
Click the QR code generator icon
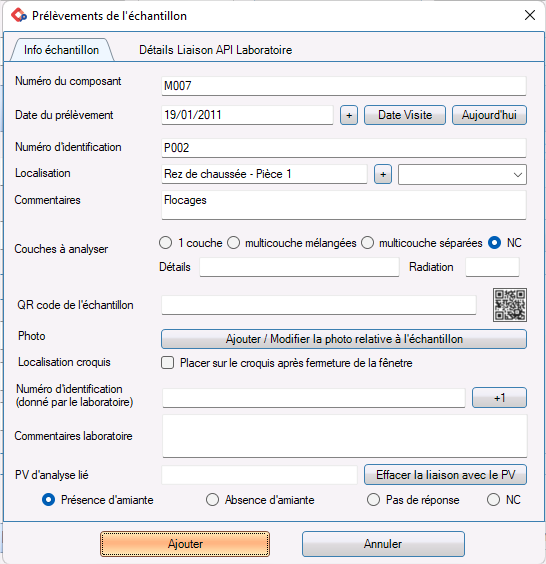tap(510, 305)
